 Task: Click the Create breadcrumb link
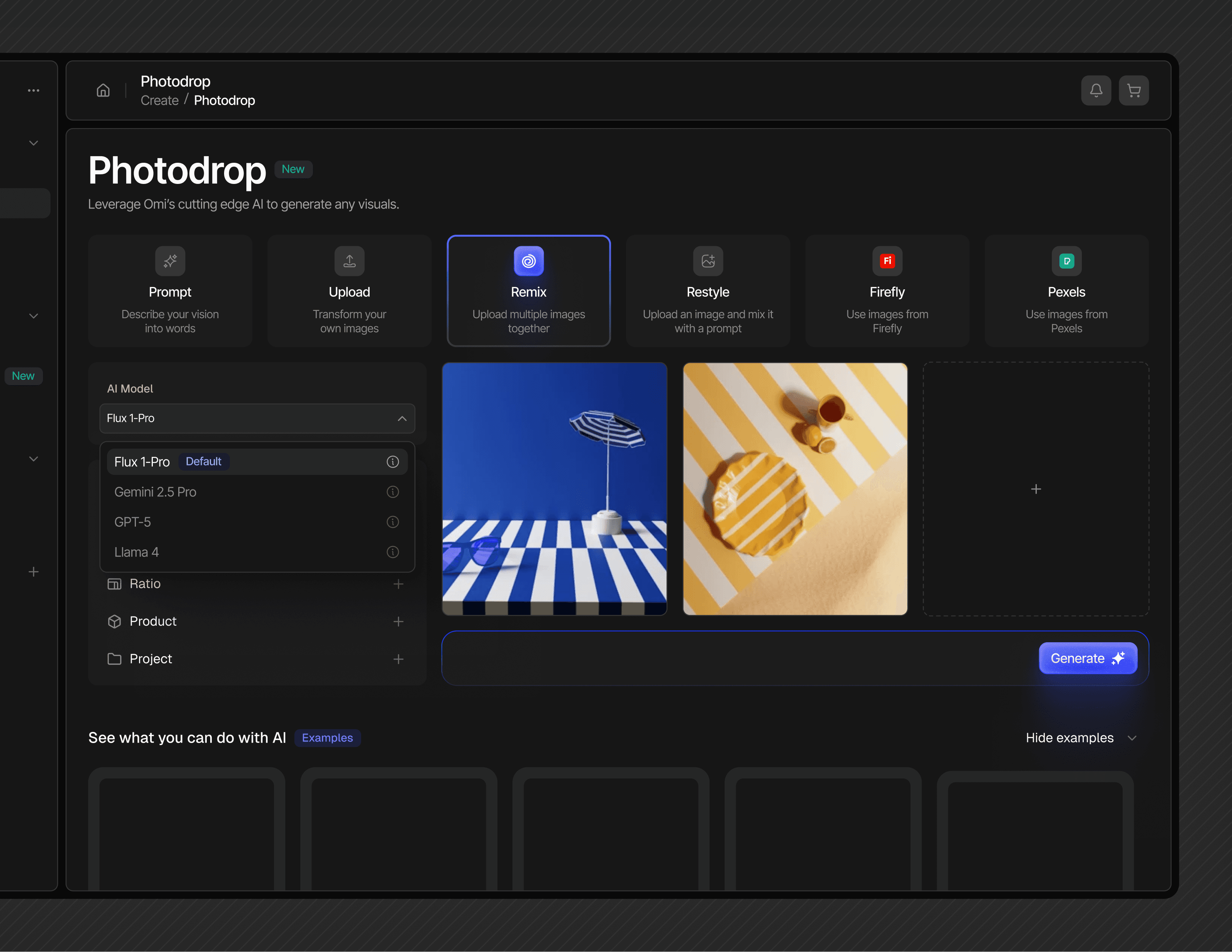point(160,100)
